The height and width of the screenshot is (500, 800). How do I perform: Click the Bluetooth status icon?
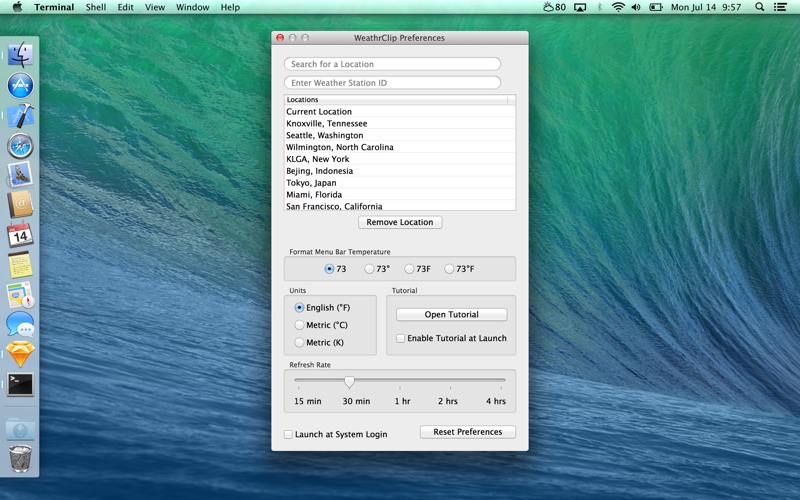point(600,7)
